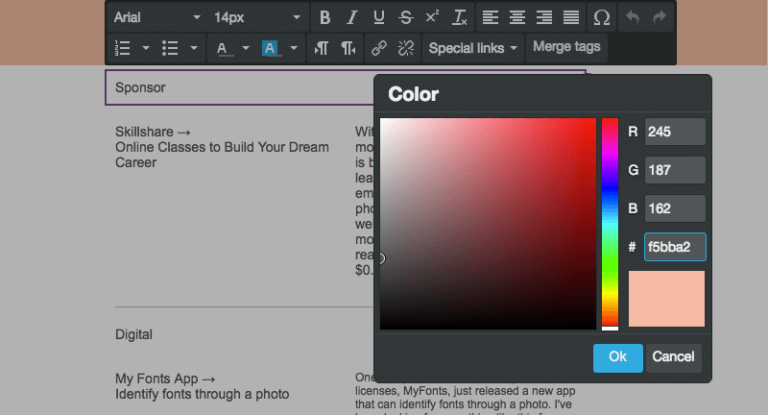Cancel the Color dialog
Screen dimensions: 768x415
click(673, 357)
